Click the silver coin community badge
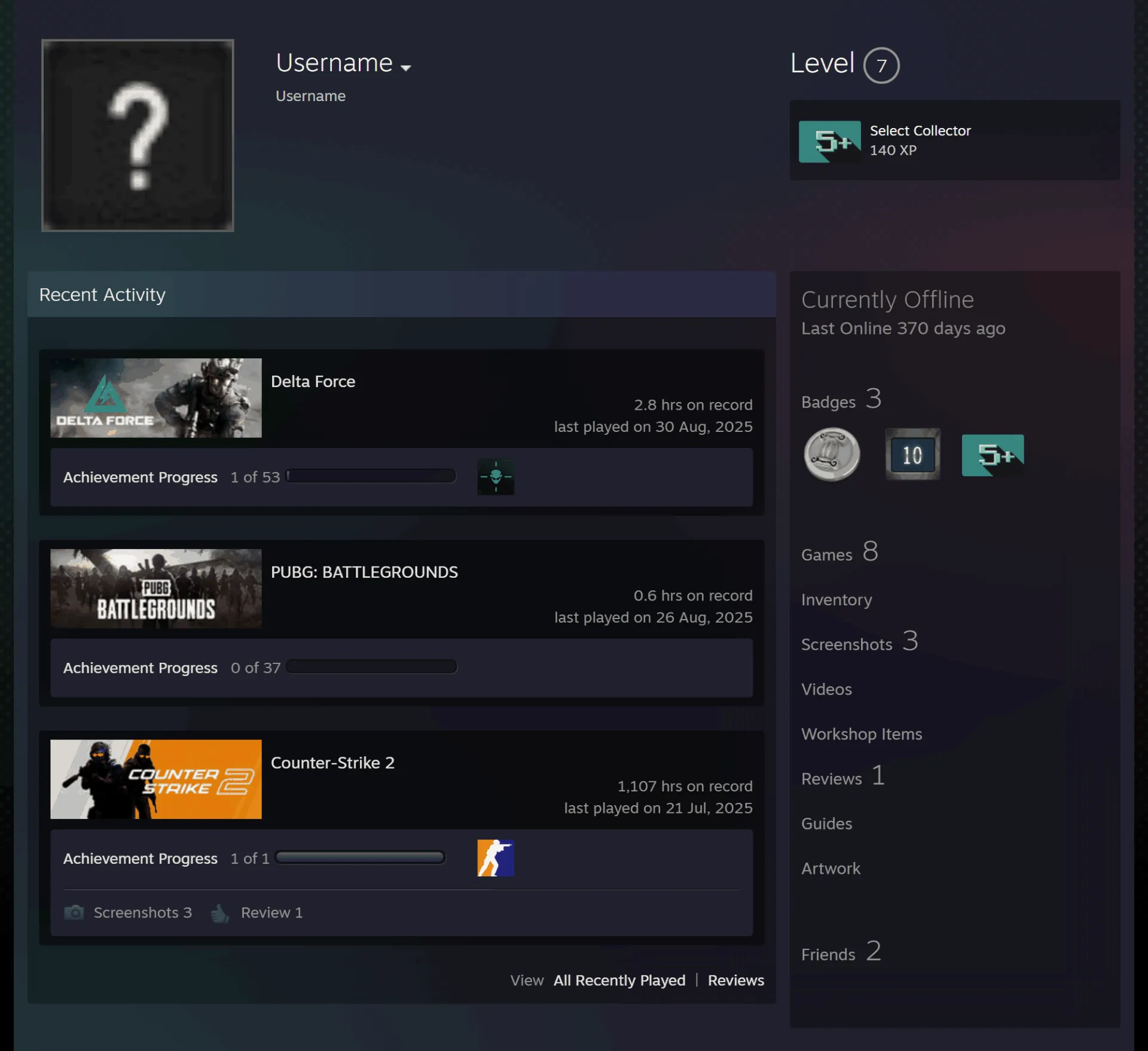 (x=832, y=455)
